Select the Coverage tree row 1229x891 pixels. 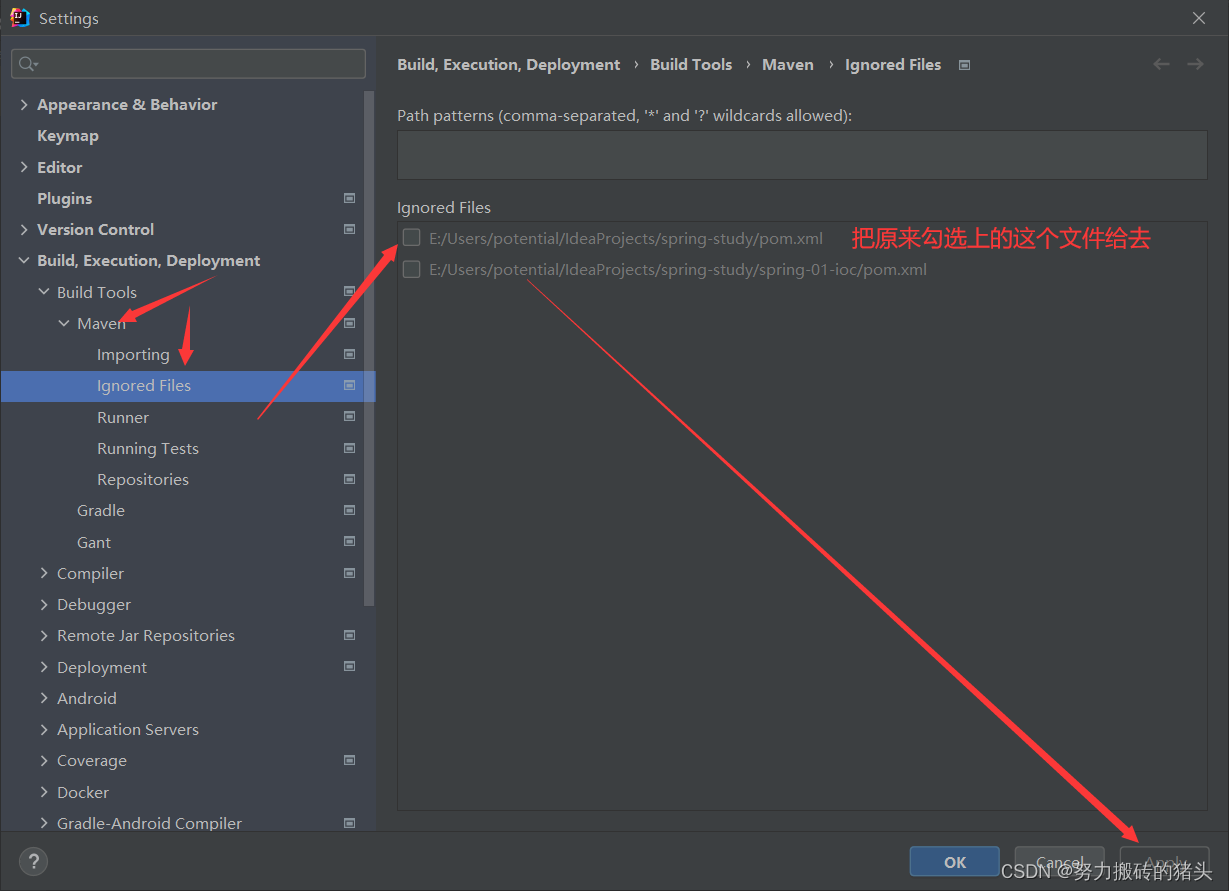point(187,760)
